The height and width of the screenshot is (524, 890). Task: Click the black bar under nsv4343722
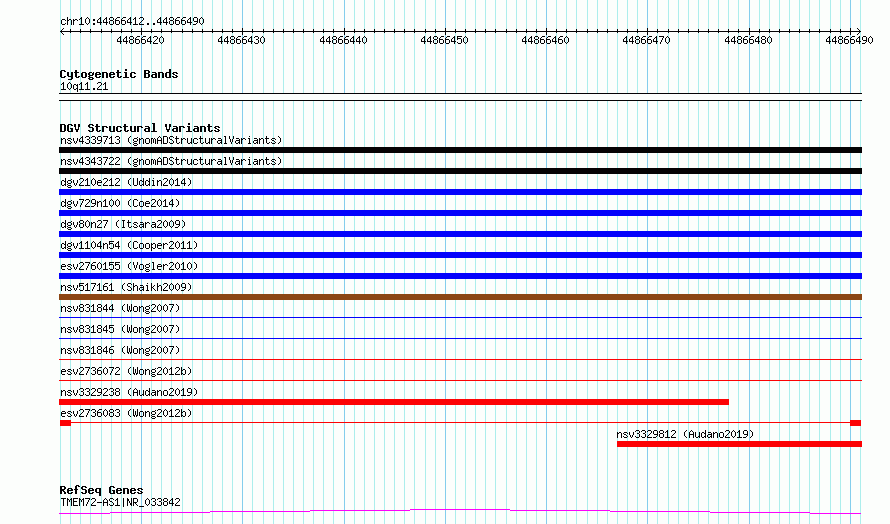tap(460, 171)
